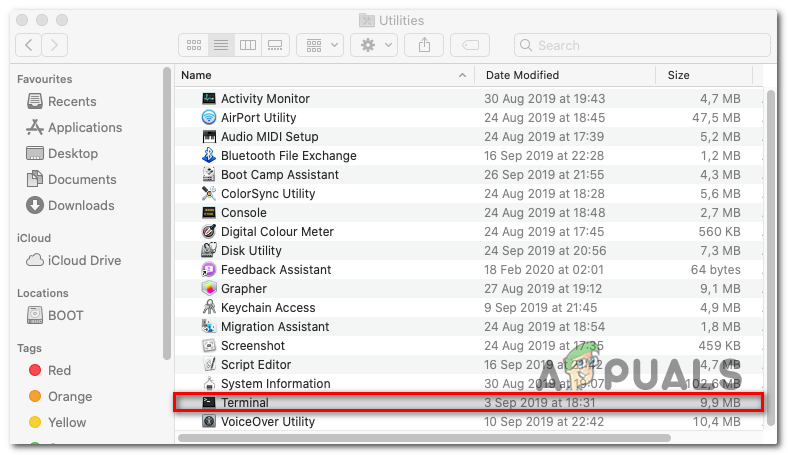Select the "Grapher" file name

[x=244, y=289]
